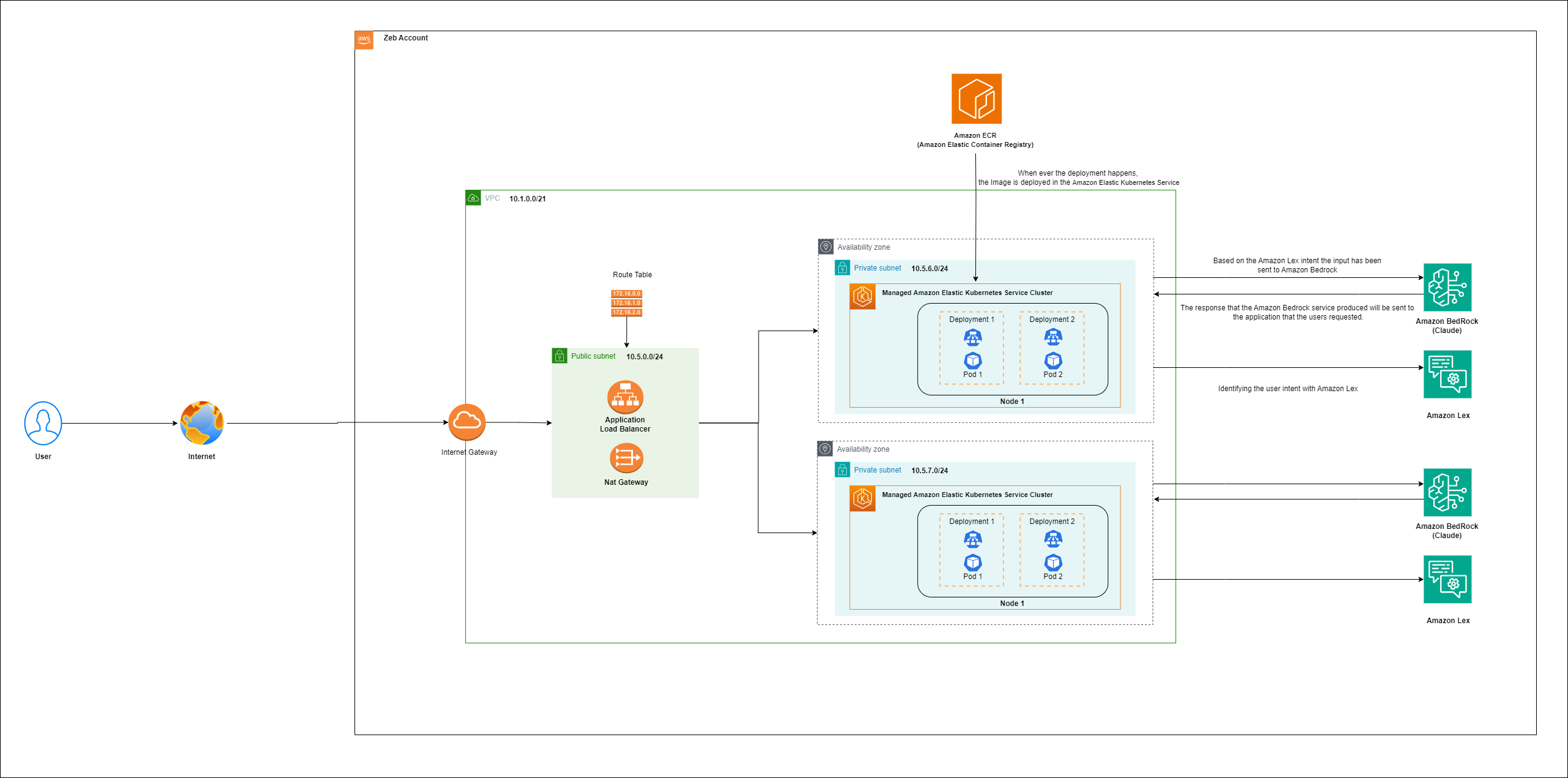This screenshot has height=778, width=1568.
Task: Click the 'Node 1' label in subnet 10.5.6.0/24
Action: (x=1012, y=402)
